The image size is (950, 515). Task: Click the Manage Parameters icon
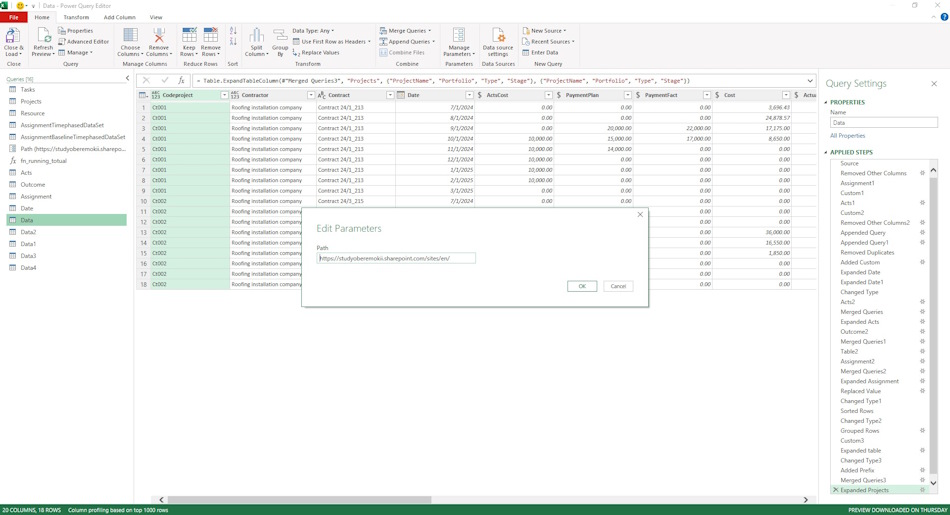click(459, 35)
